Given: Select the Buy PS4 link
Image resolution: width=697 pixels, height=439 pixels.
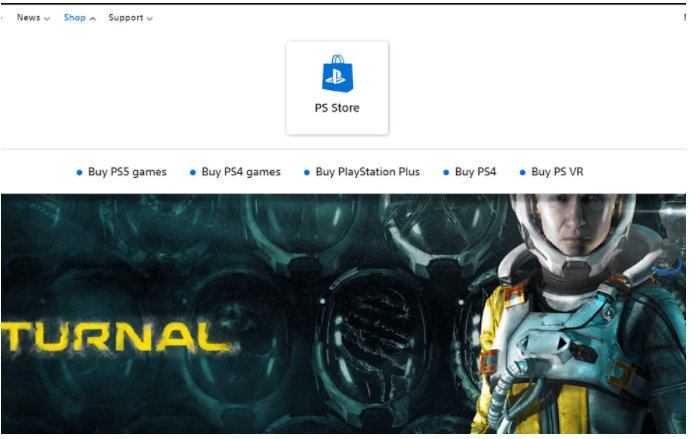Looking at the screenshot, I should [x=475, y=172].
